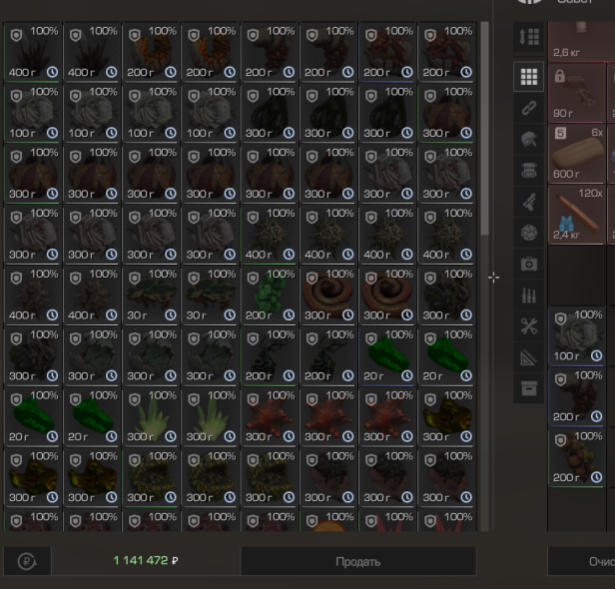Filter by ammunition bullets icon
This screenshot has width=615, height=589.
tap(529, 295)
